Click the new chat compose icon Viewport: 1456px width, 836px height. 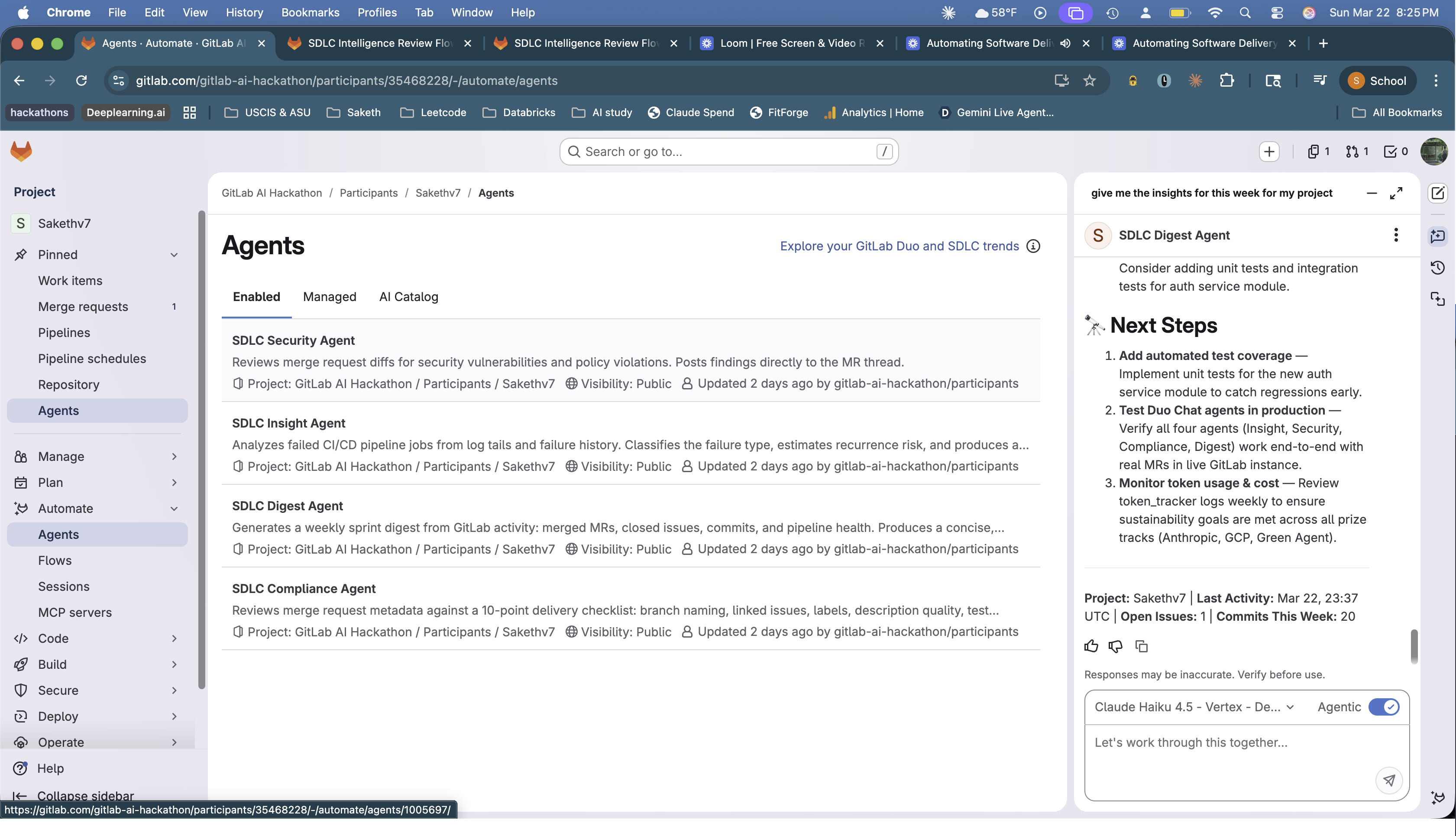pos(1438,194)
